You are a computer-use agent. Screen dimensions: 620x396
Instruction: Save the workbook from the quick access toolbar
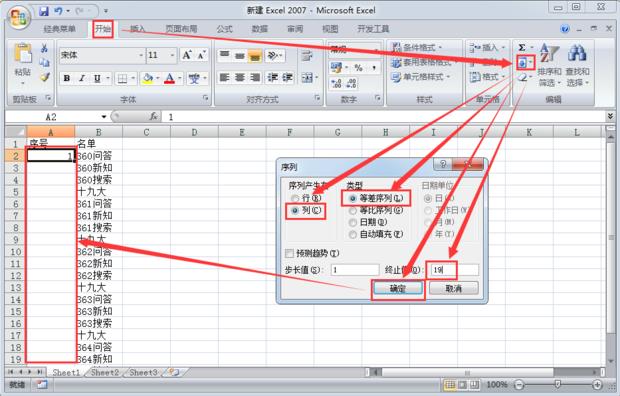(x=43, y=11)
